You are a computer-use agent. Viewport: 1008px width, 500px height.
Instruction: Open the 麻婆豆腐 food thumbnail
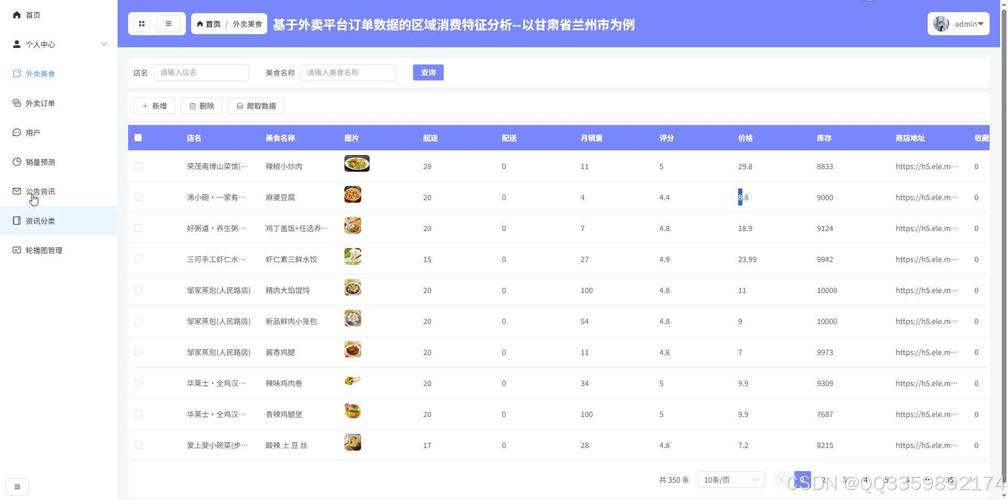coord(353,195)
